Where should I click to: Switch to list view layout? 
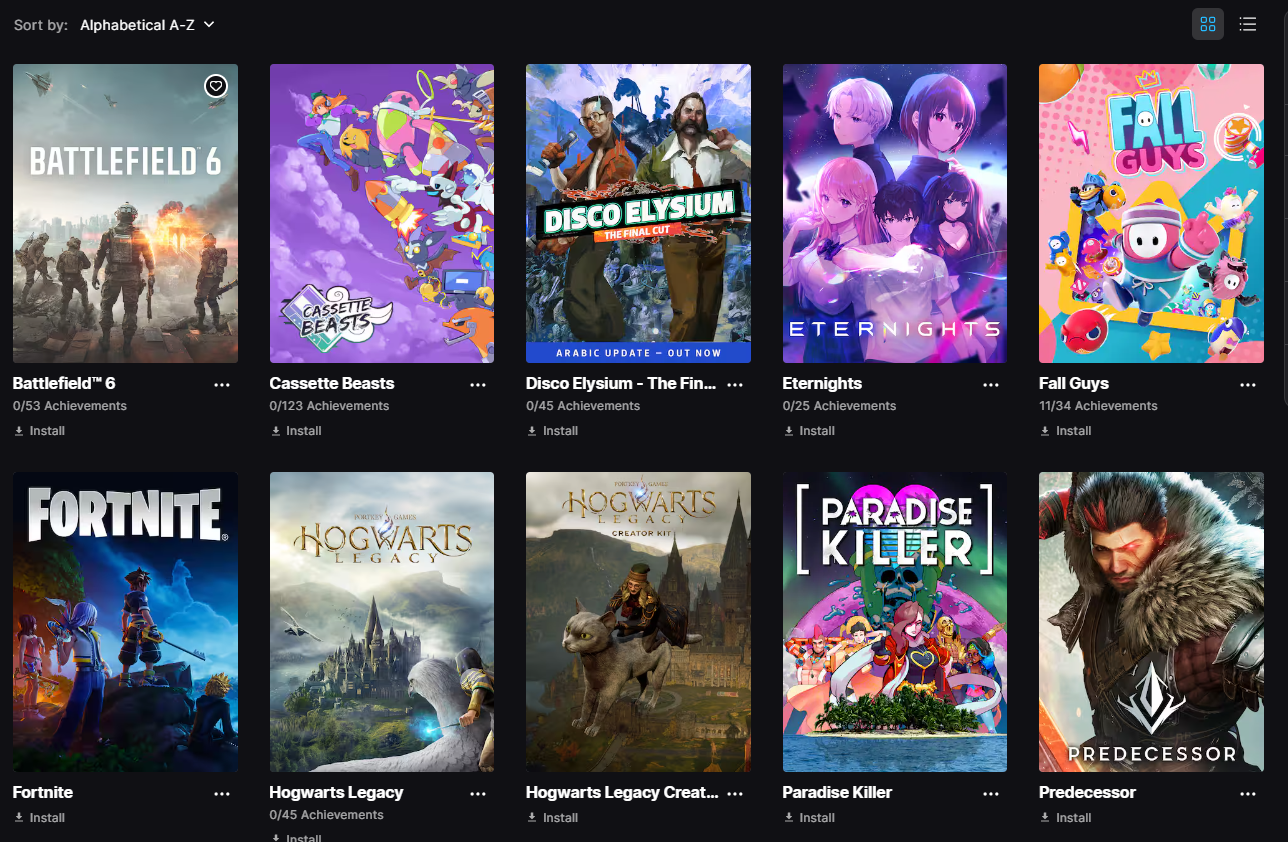(1248, 24)
